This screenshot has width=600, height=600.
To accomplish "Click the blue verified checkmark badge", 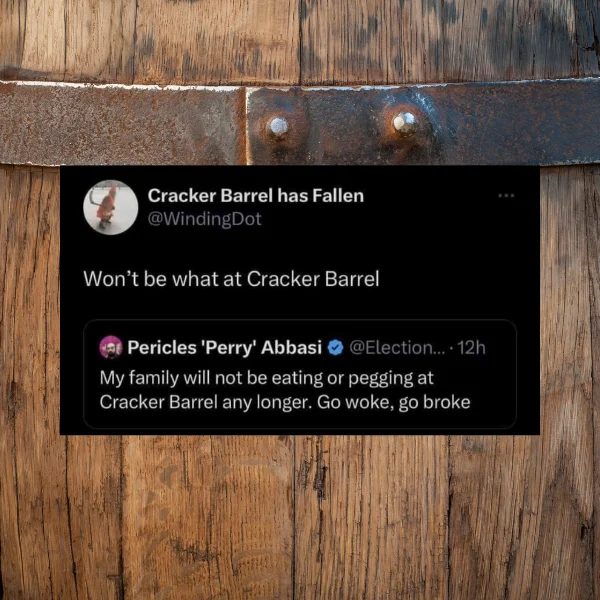I will [336, 347].
